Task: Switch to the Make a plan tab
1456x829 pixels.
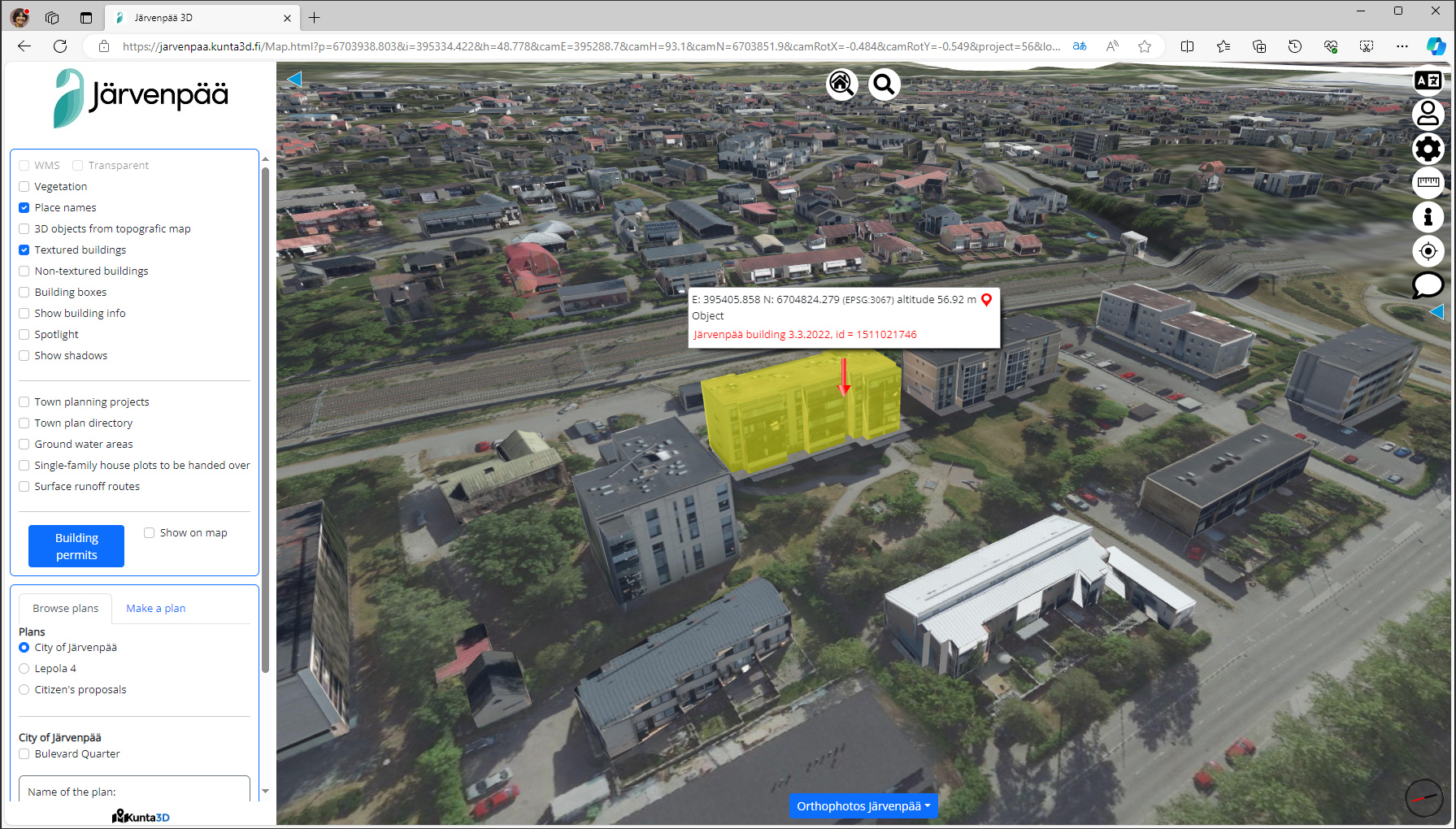Action: click(x=156, y=608)
